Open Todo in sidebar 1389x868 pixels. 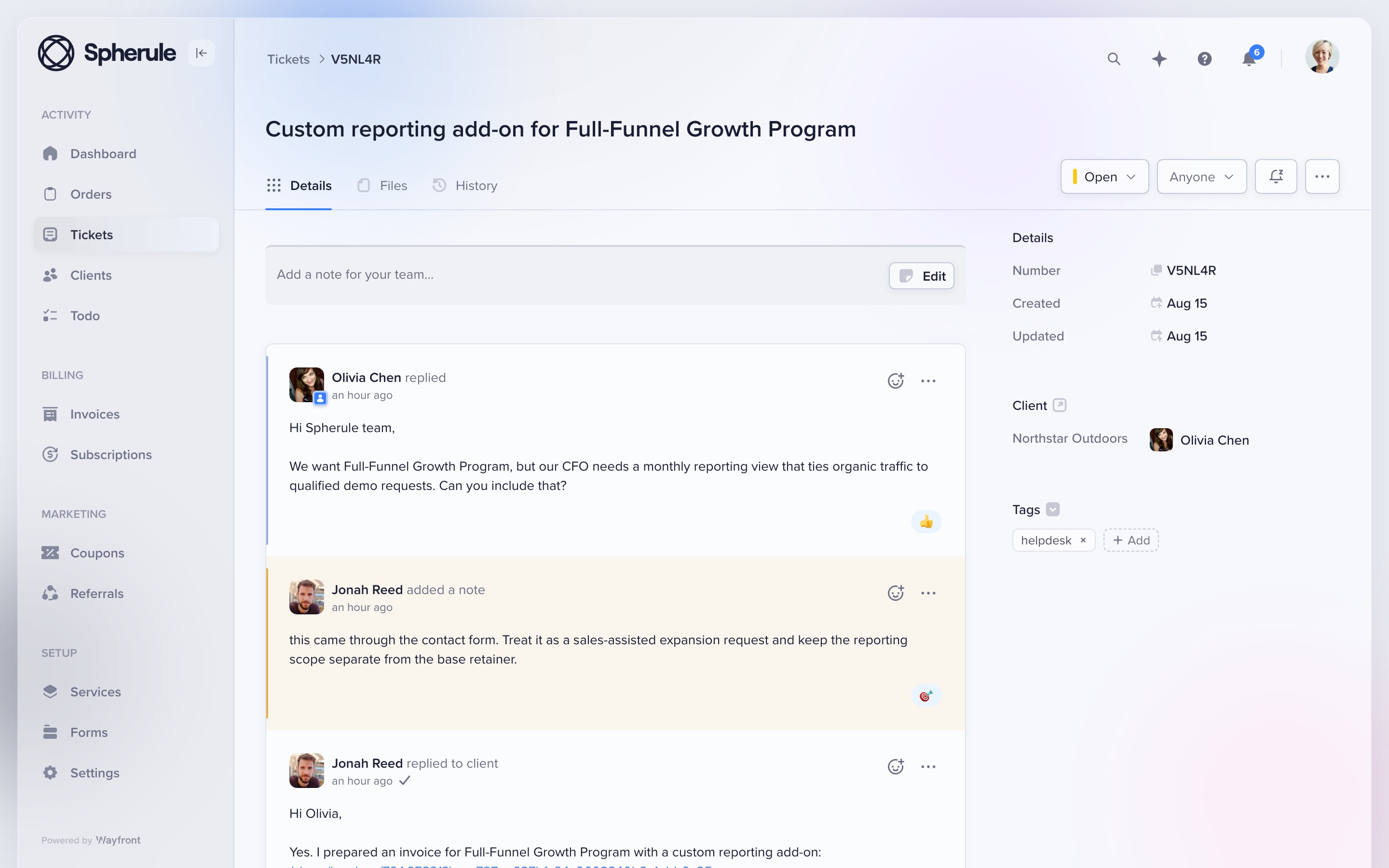tap(126, 315)
